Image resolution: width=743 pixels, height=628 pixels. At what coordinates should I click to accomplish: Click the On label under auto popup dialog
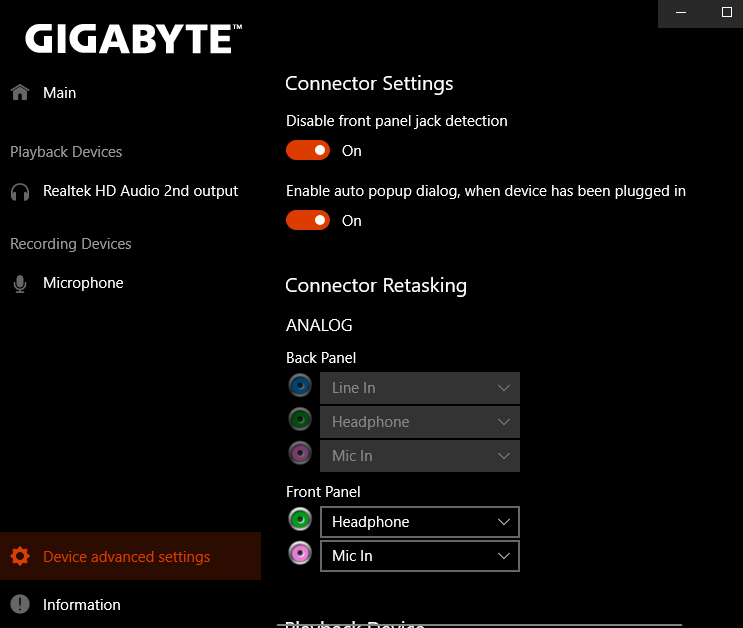[x=352, y=221]
